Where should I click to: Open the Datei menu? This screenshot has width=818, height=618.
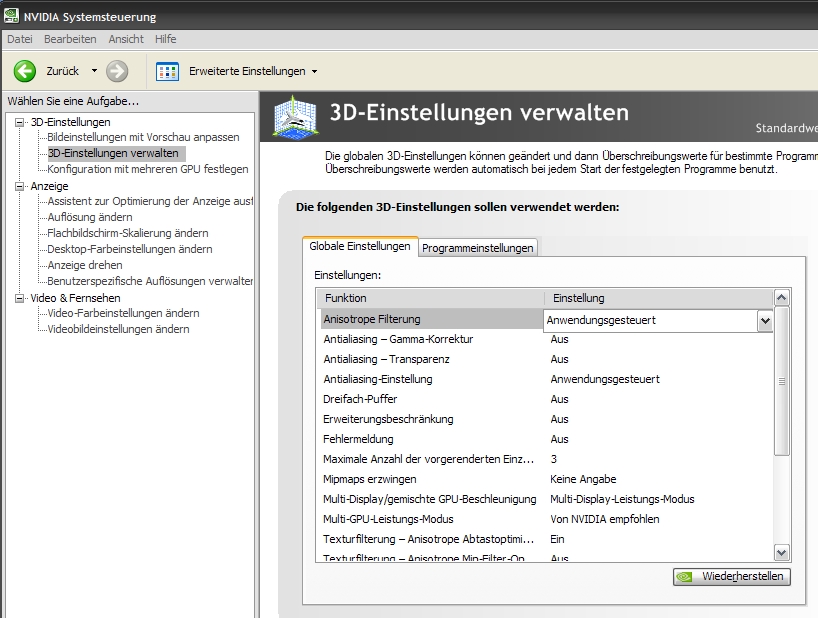20,39
